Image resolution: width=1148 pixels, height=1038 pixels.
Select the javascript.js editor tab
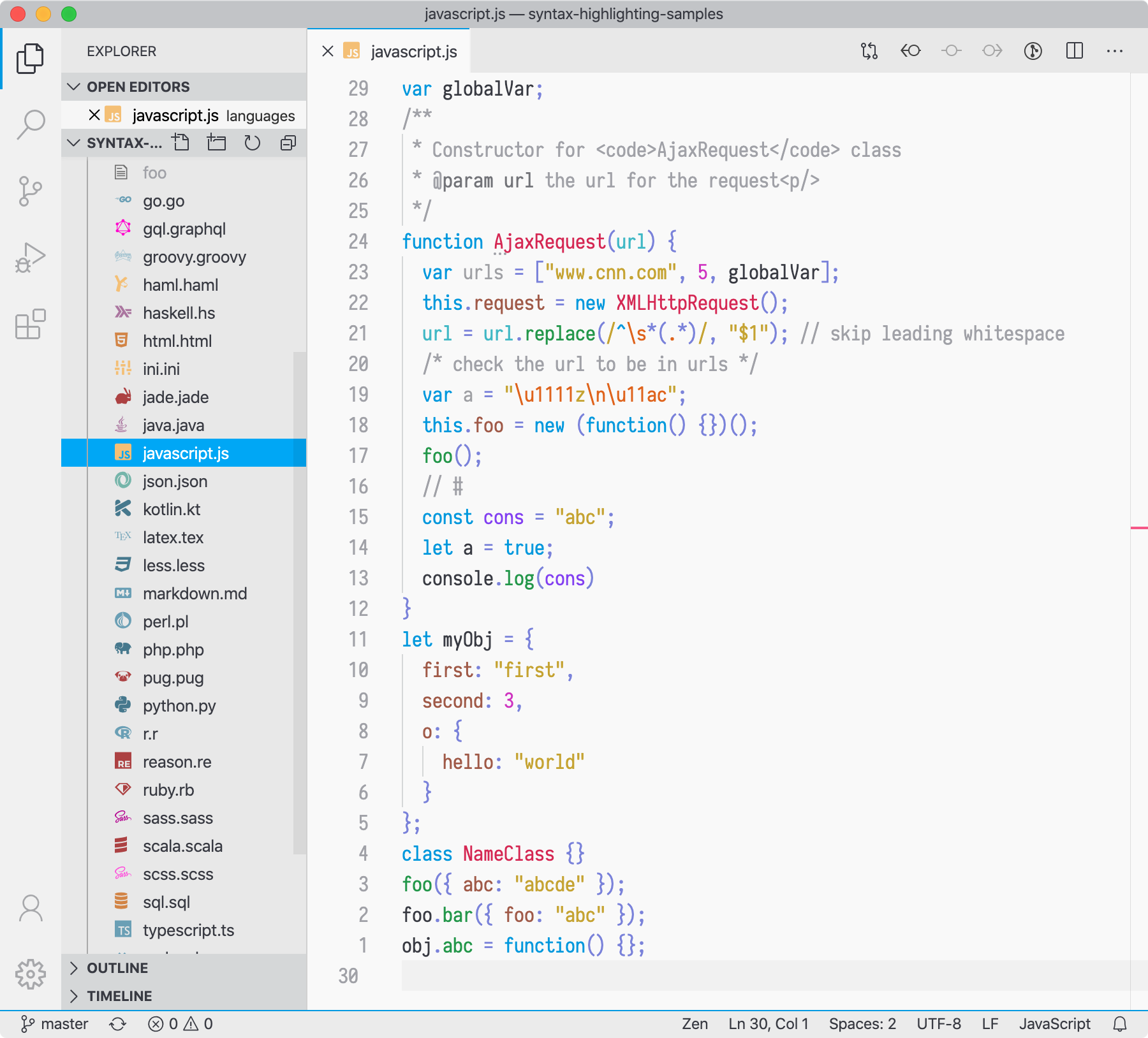tap(413, 51)
